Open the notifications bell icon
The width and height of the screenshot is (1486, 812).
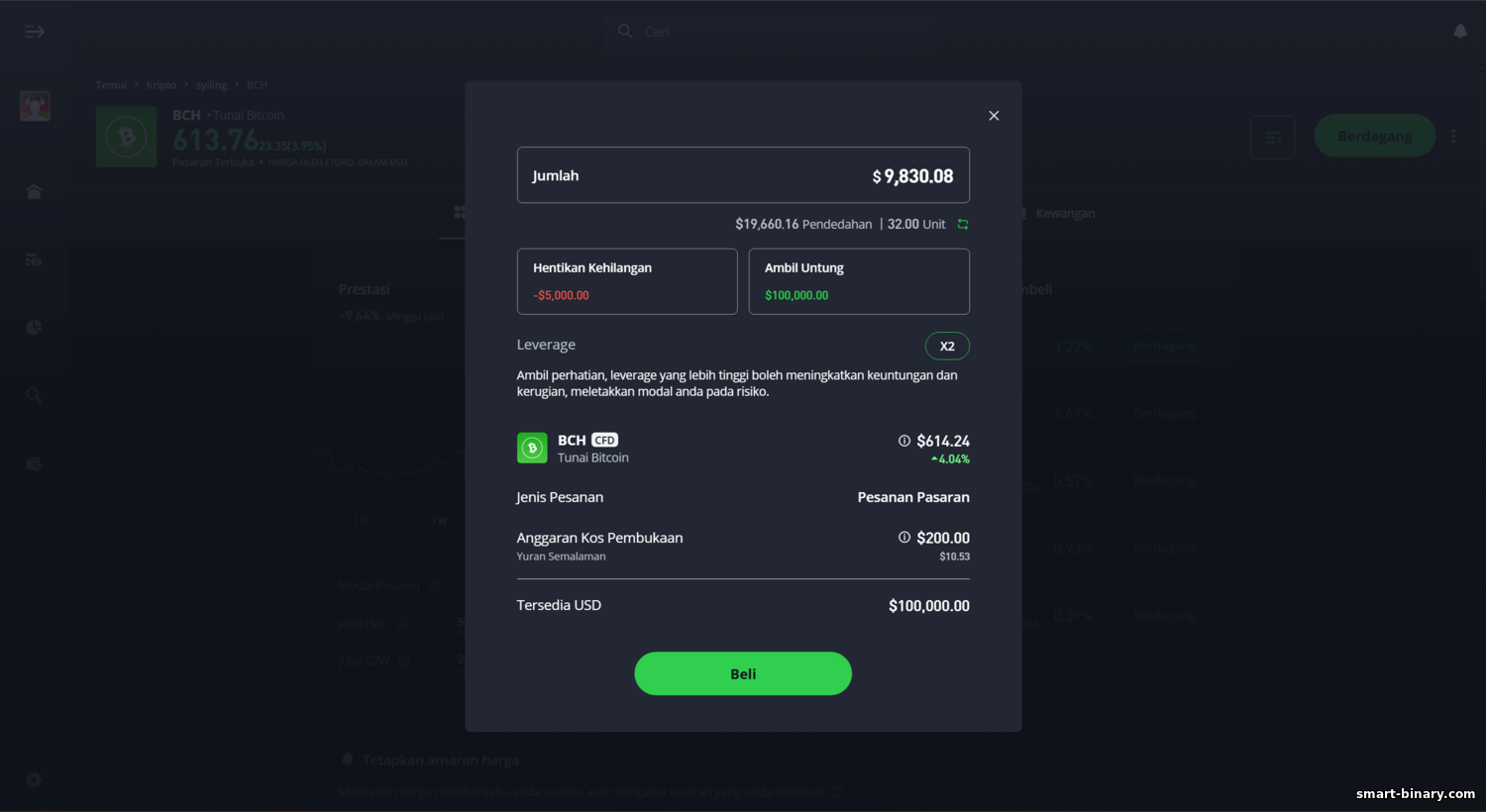(1460, 32)
